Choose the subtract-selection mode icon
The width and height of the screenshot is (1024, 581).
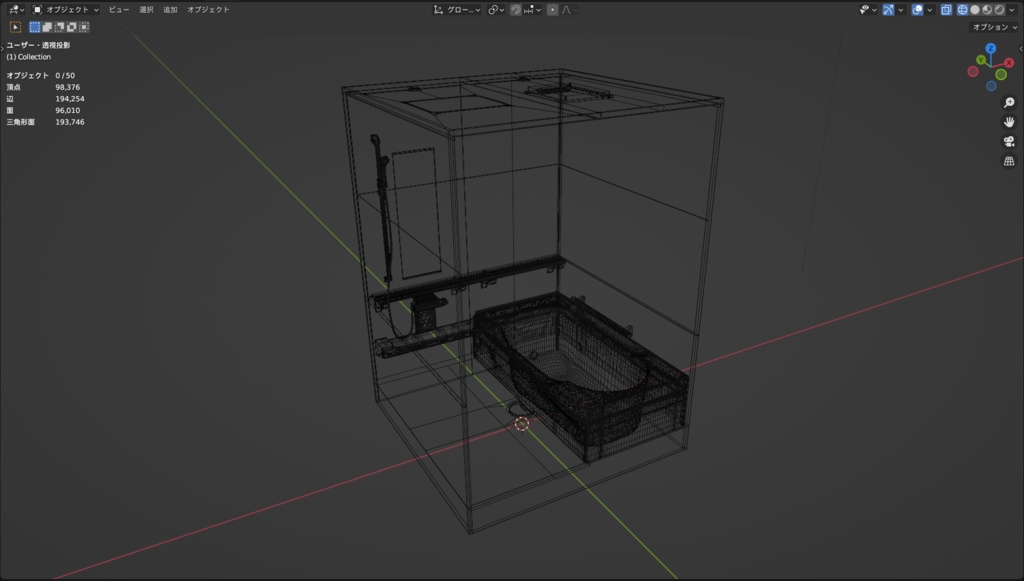pos(59,27)
